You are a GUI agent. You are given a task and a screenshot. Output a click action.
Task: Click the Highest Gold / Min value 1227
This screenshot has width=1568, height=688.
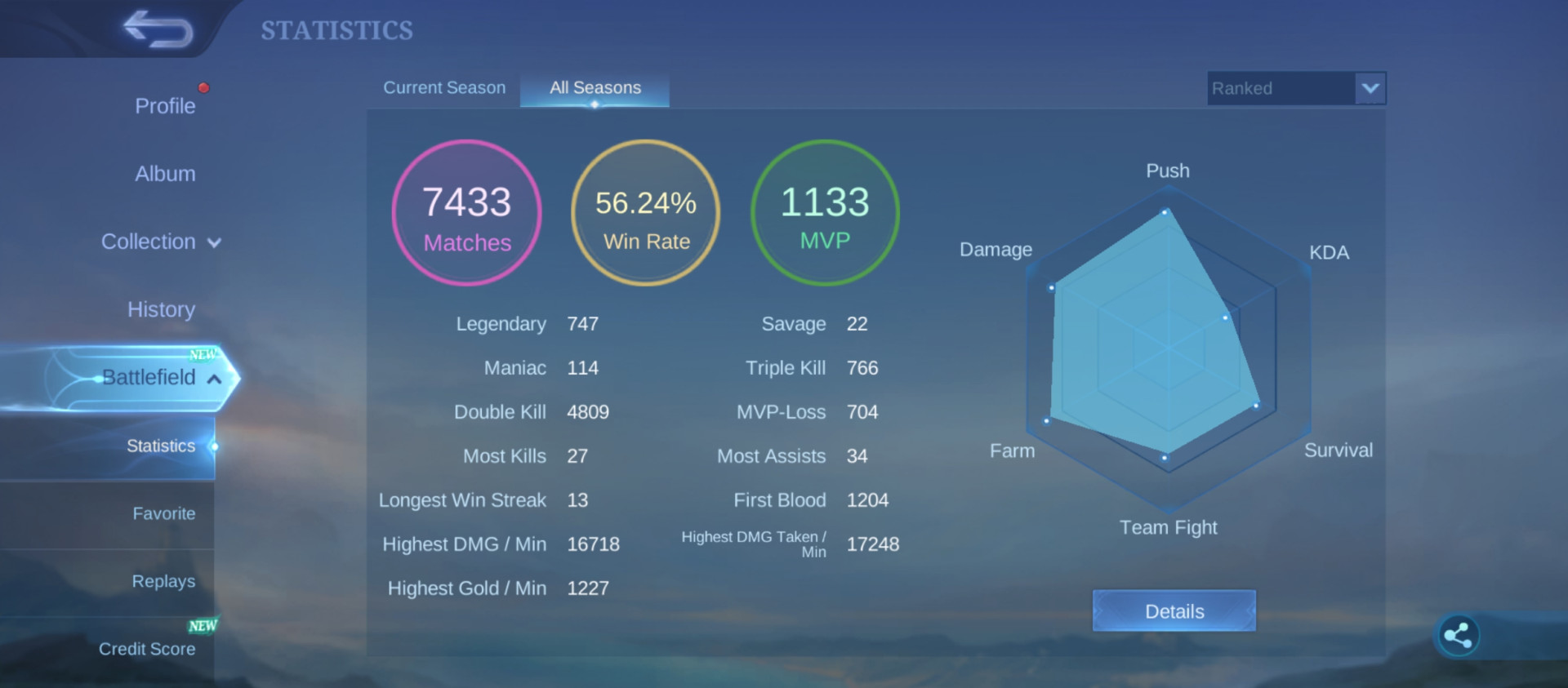point(588,588)
